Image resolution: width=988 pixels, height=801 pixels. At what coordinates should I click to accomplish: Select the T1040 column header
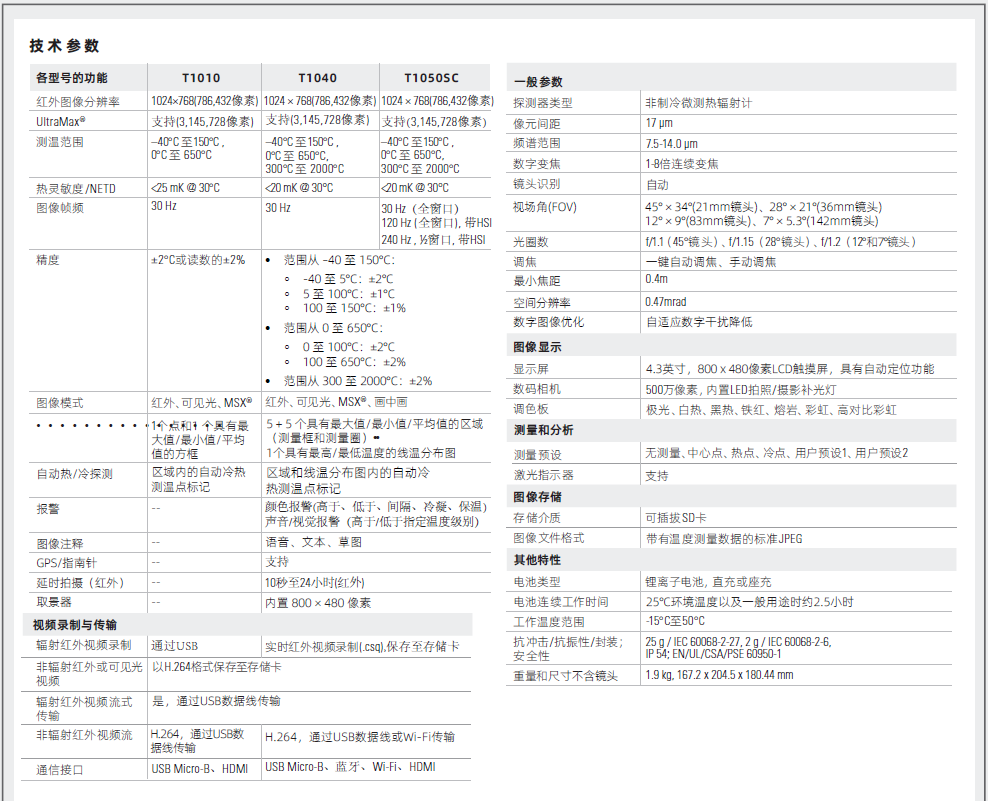point(318,78)
